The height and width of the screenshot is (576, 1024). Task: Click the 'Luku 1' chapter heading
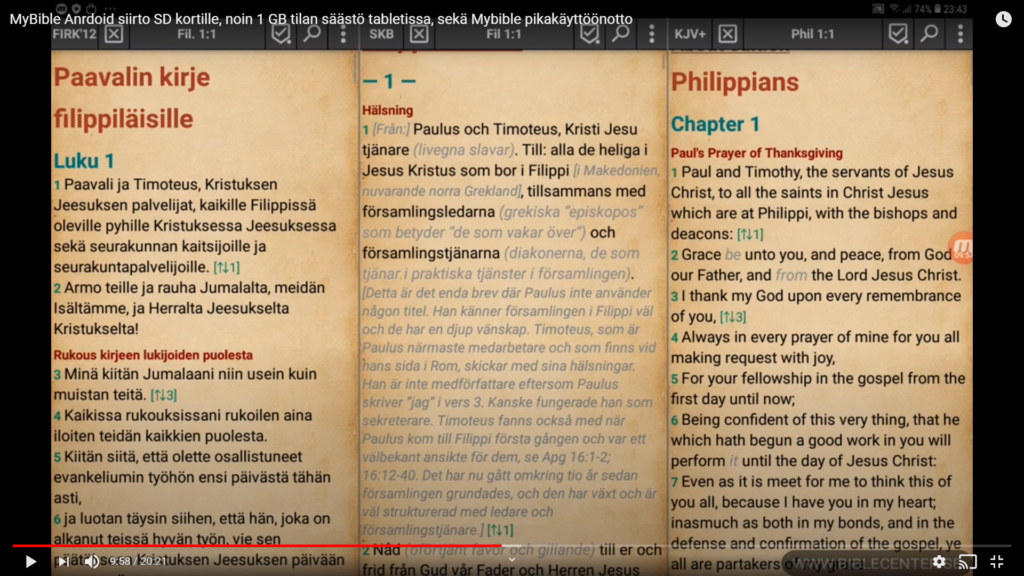84,161
